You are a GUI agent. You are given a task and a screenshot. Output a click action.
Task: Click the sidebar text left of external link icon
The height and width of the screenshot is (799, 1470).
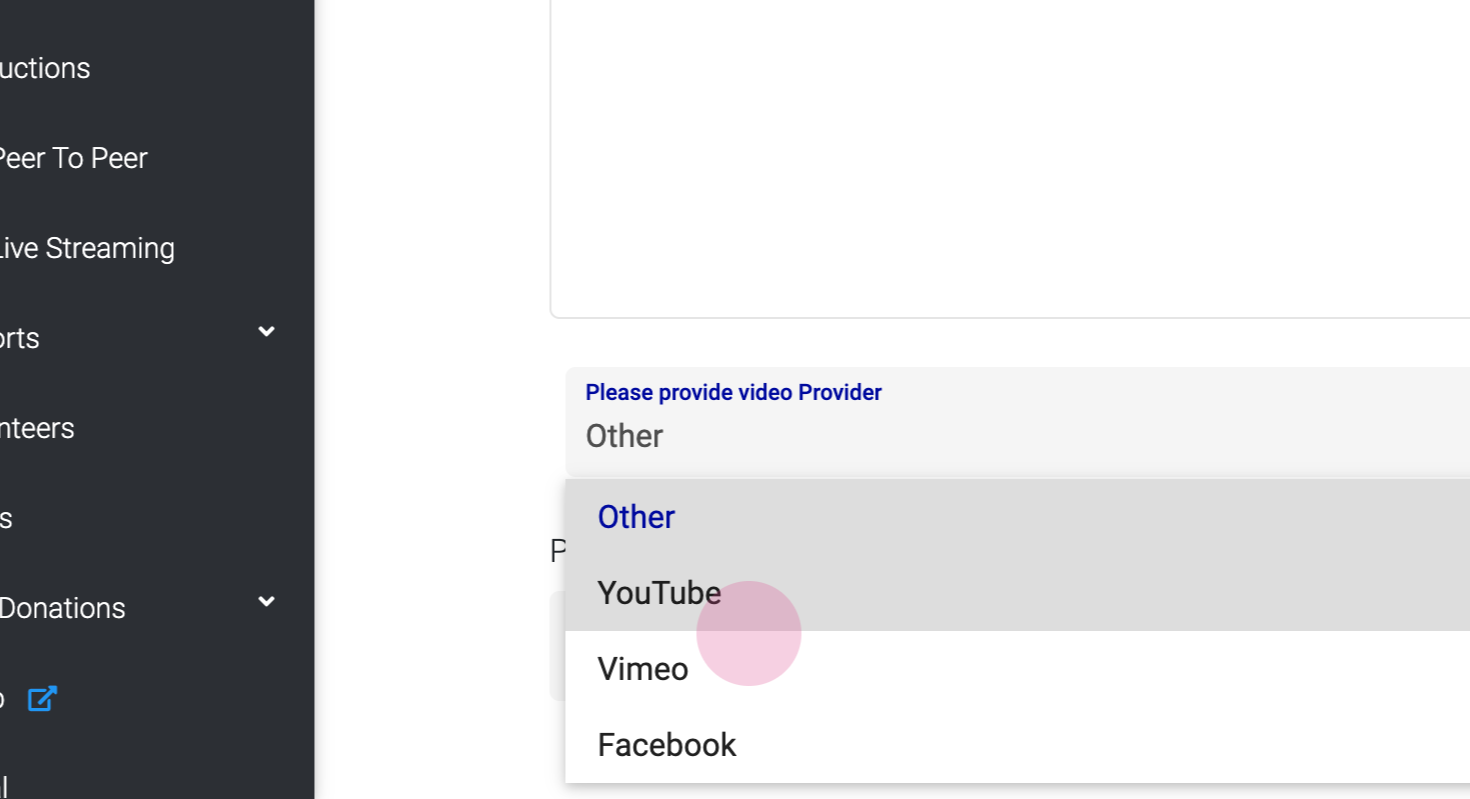tap(3, 698)
